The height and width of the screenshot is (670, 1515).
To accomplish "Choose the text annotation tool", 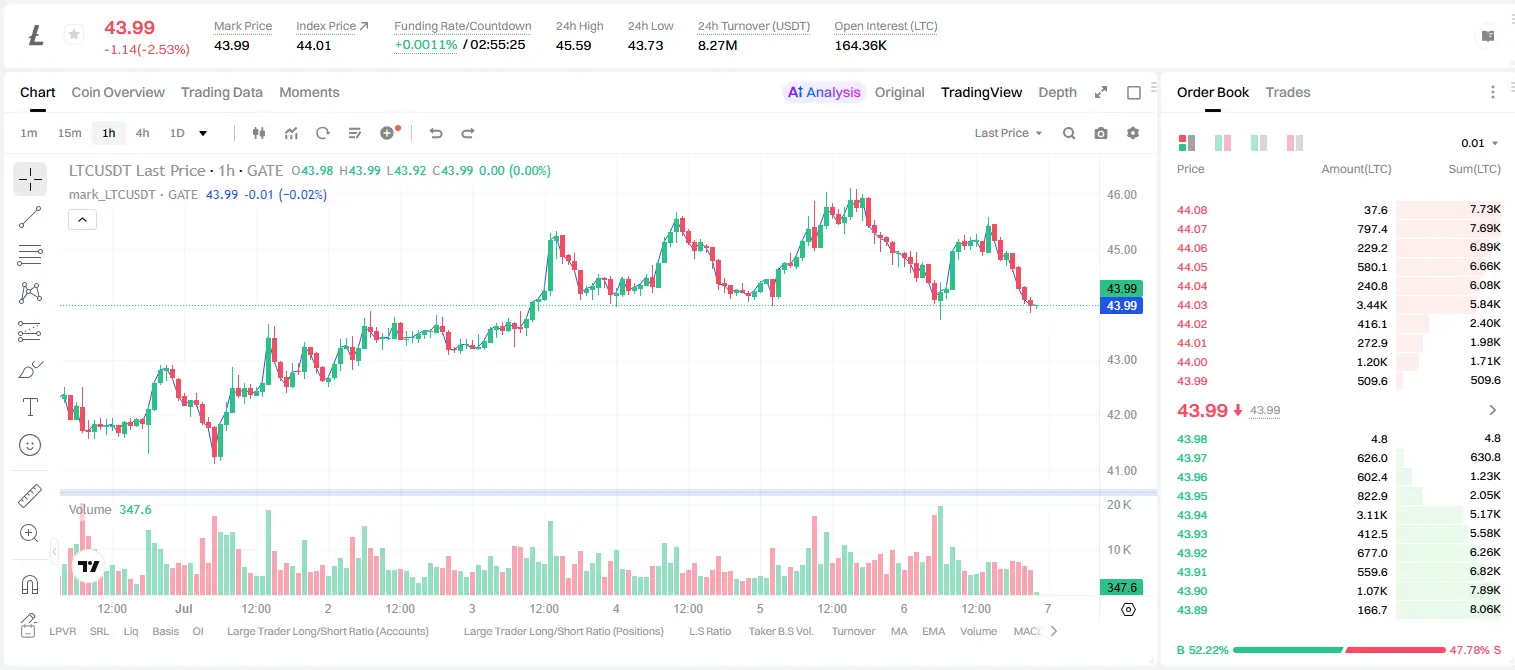I will (30, 407).
